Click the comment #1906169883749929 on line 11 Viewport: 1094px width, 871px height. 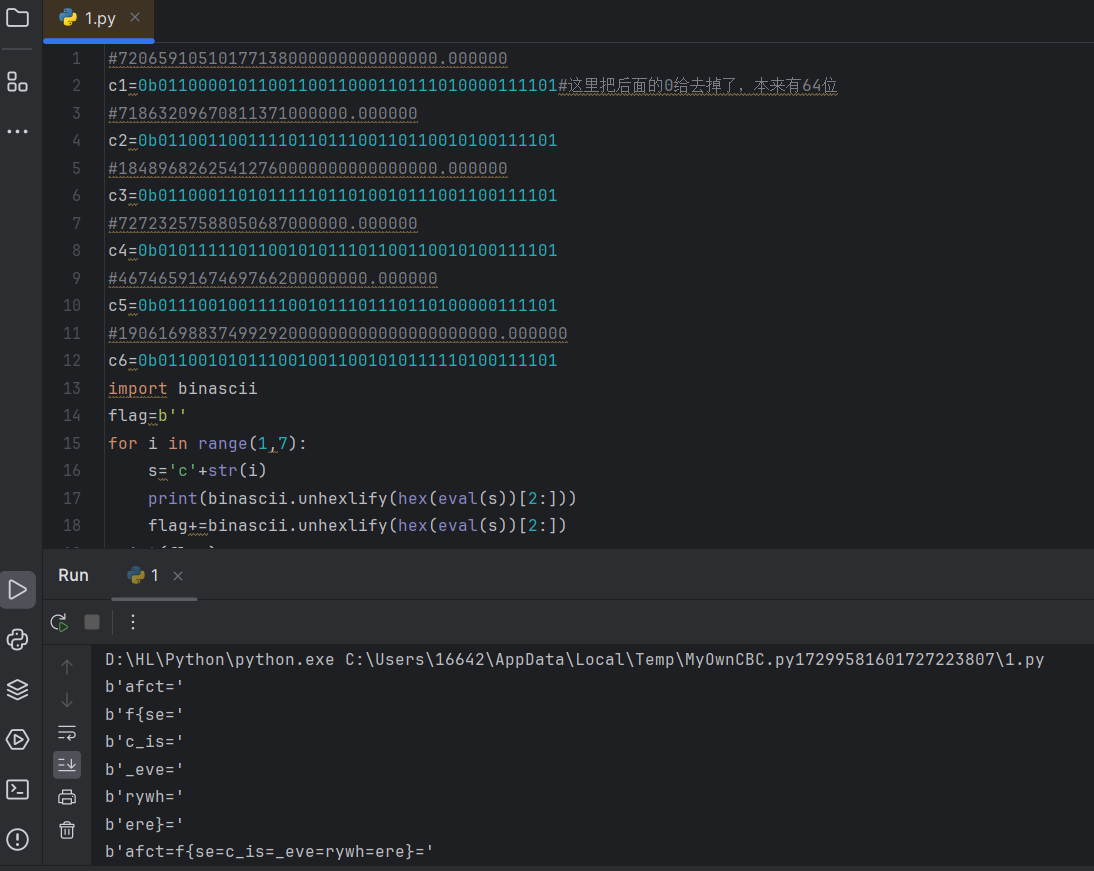(338, 333)
